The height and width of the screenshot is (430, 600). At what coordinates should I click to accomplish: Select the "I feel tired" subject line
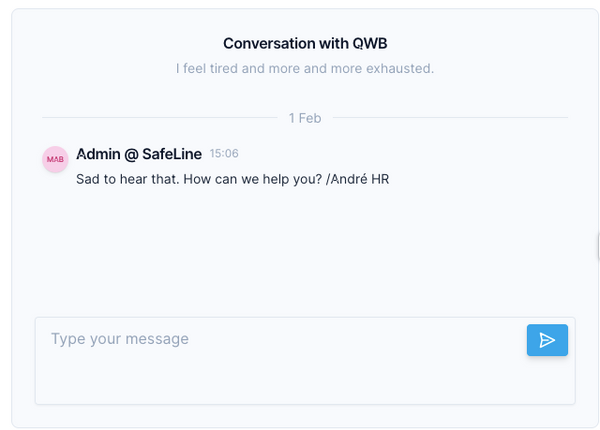pyautogui.click(x=305, y=68)
